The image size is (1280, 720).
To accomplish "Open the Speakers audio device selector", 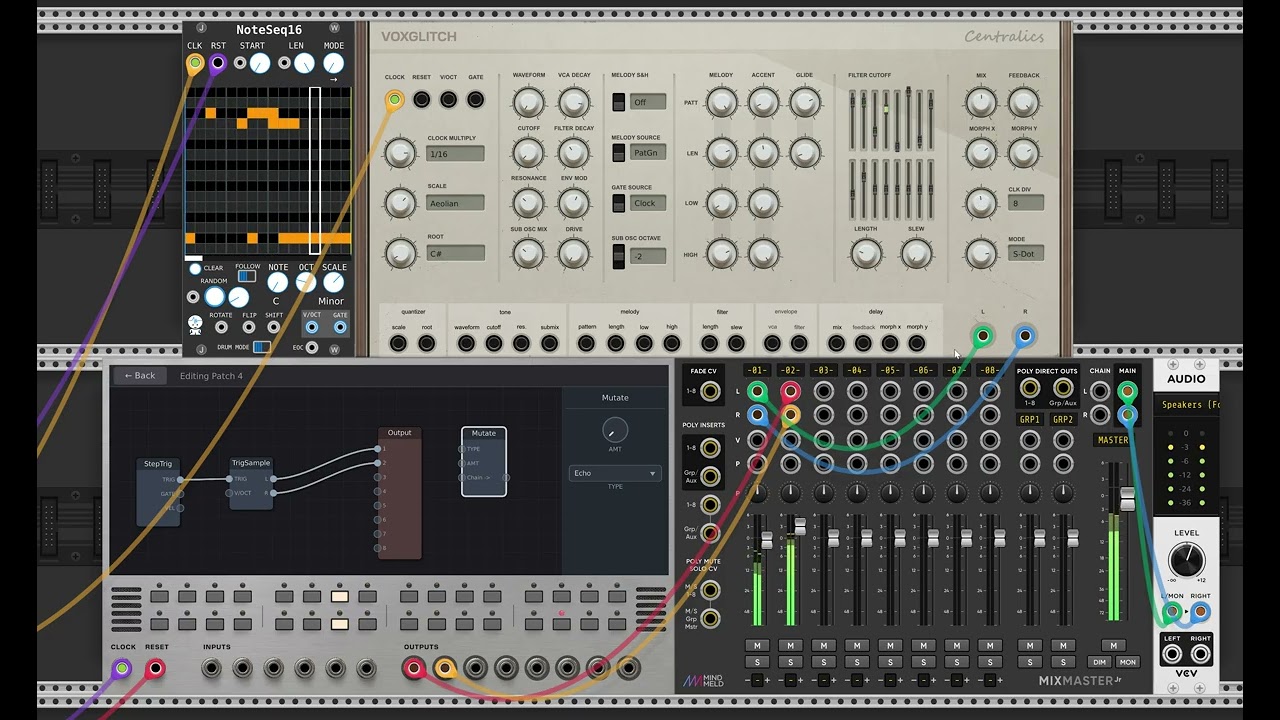I will [1187, 405].
